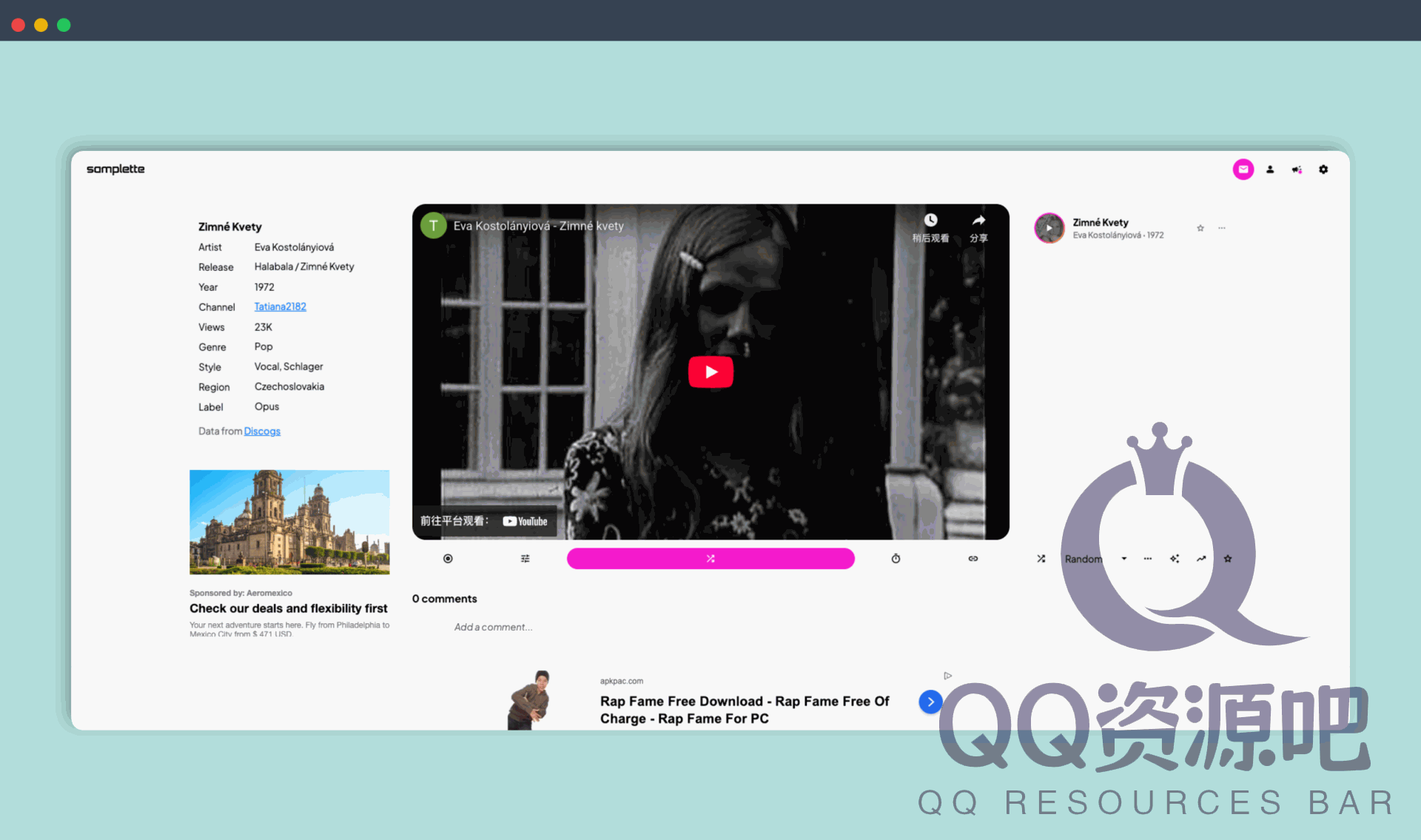Toggle the circular record icon below video
The width and height of the screenshot is (1421, 840).
pyautogui.click(x=448, y=559)
